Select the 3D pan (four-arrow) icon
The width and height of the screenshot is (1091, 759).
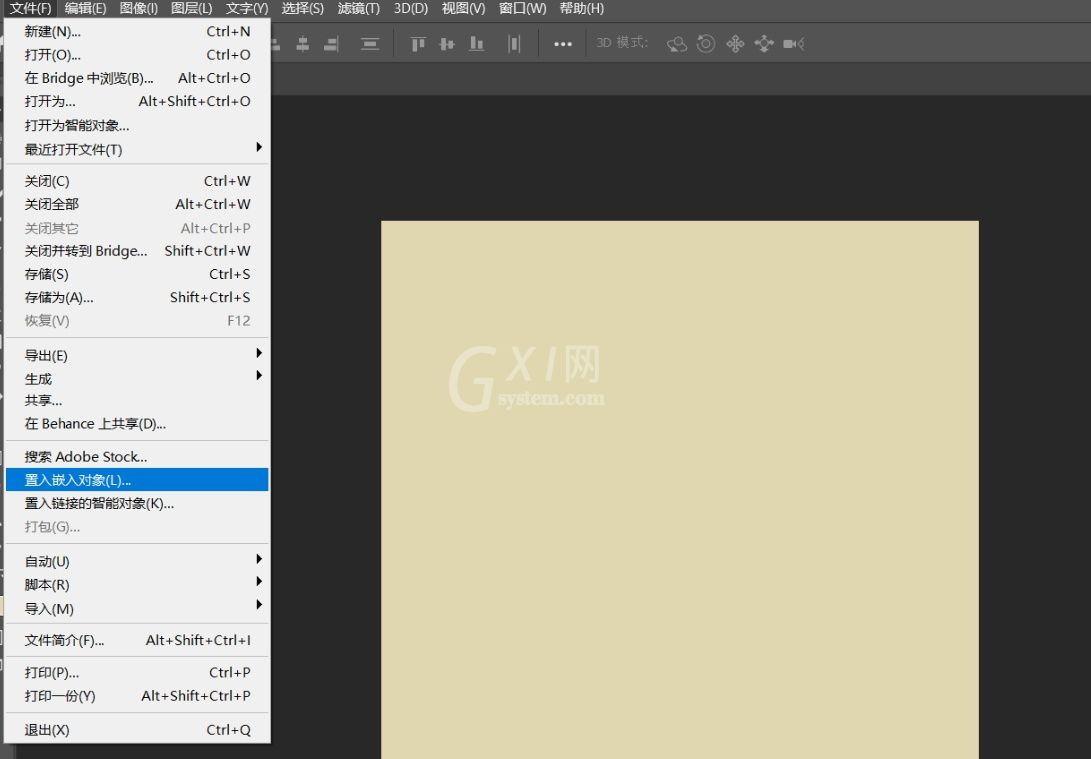pos(735,44)
